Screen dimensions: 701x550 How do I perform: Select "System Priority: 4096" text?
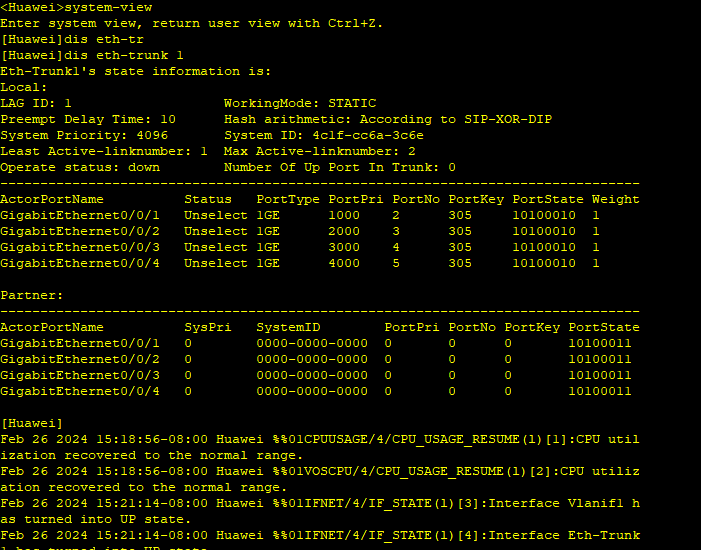tap(84, 135)
